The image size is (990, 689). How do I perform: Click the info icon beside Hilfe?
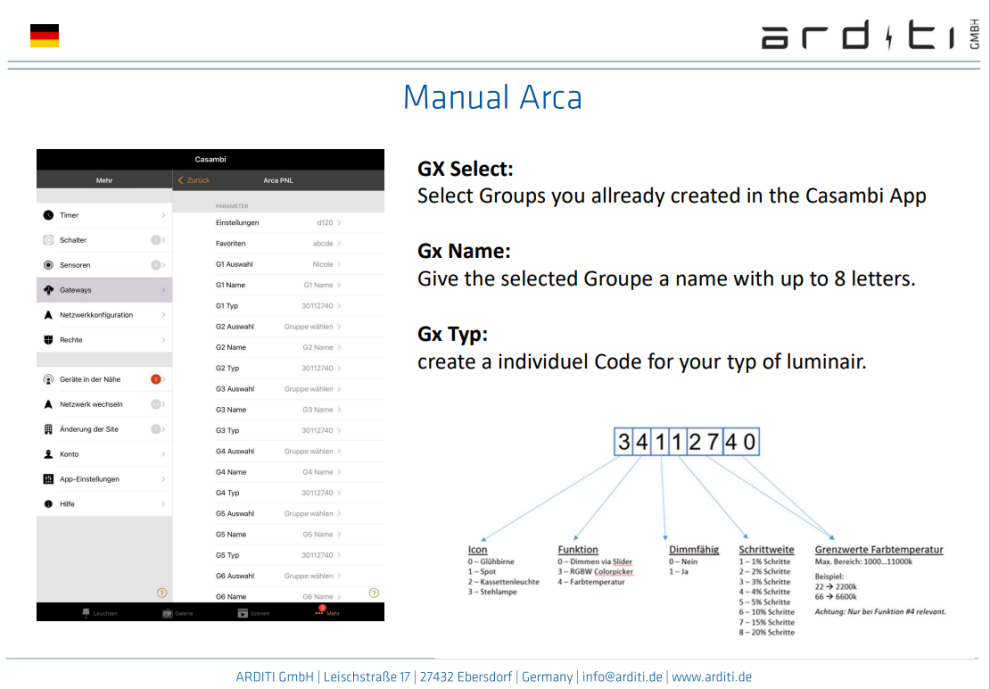(49, 504)
